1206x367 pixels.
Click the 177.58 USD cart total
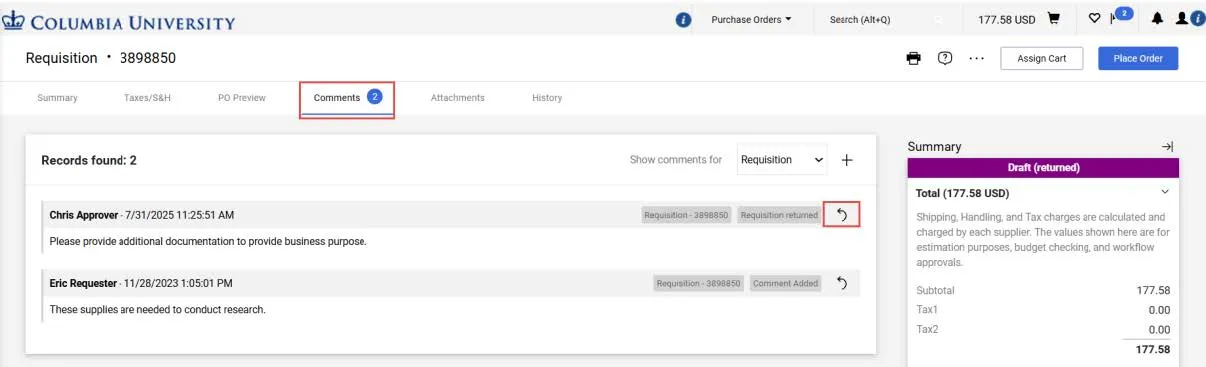[1006, 19]
